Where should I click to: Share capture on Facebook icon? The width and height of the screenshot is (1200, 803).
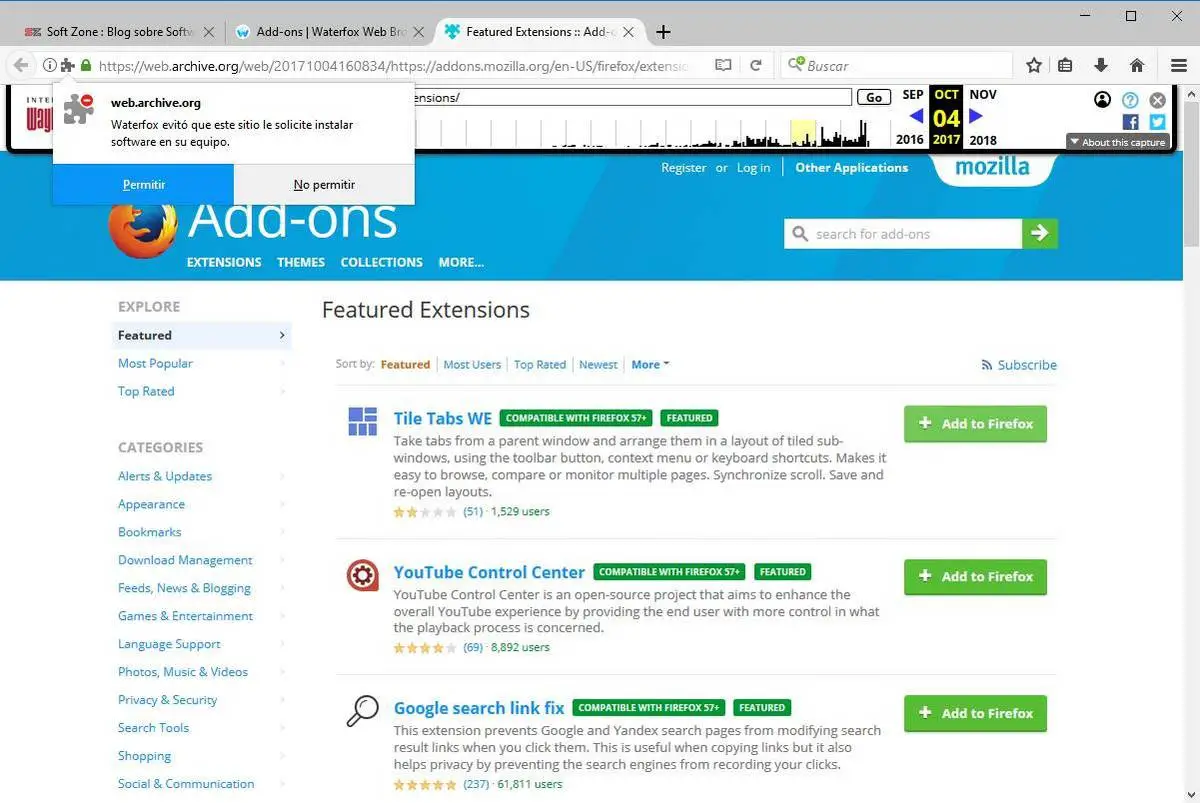tap(1131, 122)
